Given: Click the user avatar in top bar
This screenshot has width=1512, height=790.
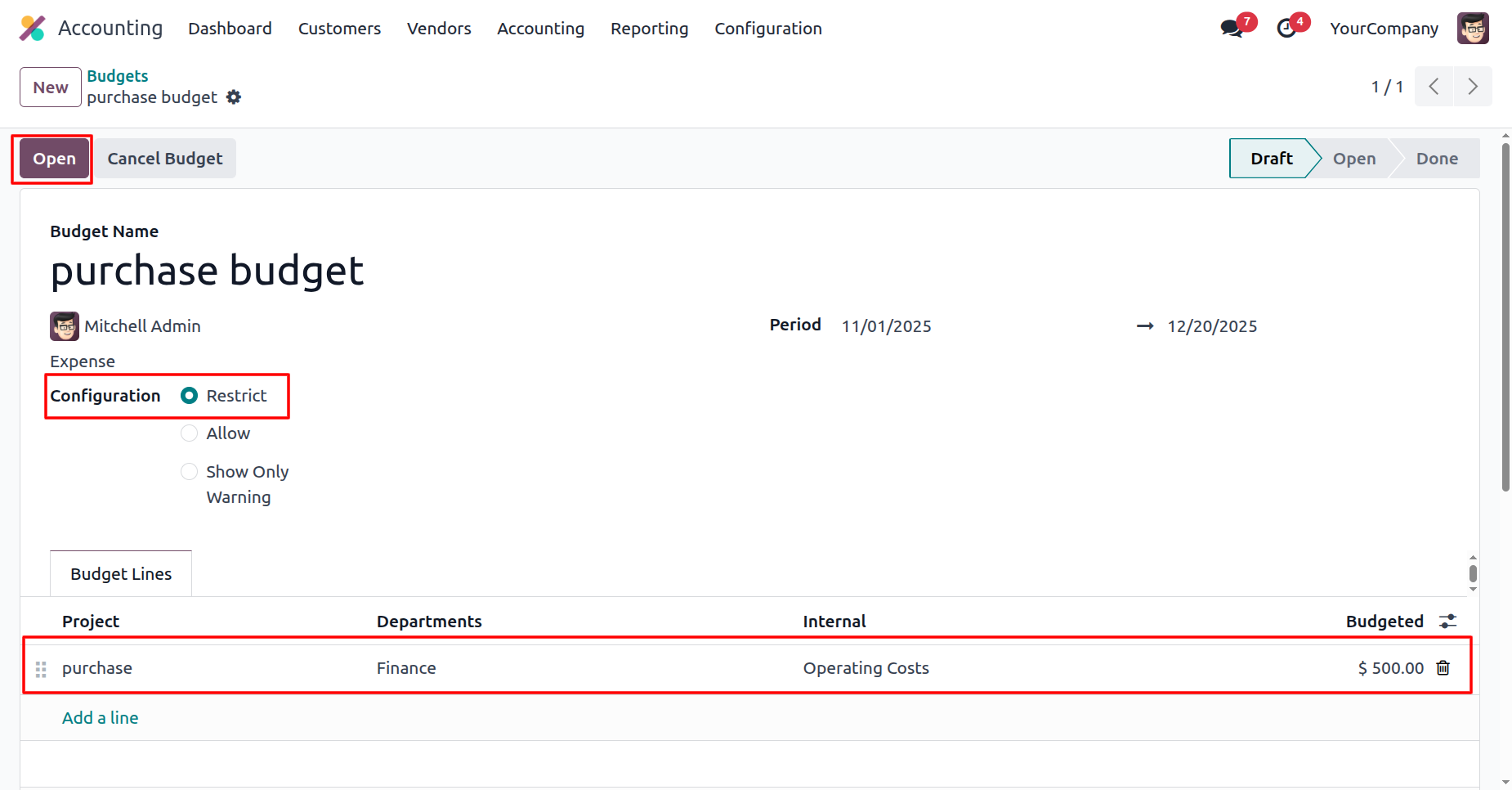Looking at the screenshot, I should pos(1472,29).
